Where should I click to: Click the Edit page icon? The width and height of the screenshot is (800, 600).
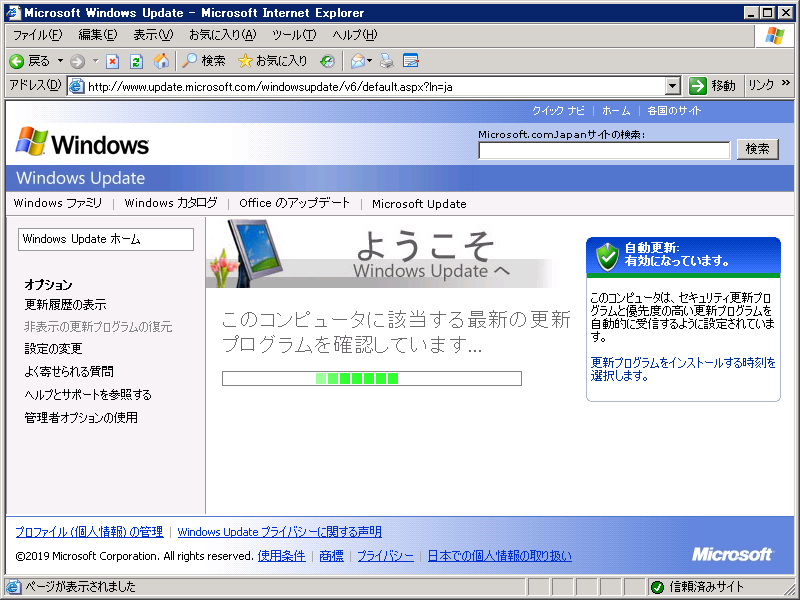pyautogui.click(x=411, y=61)
